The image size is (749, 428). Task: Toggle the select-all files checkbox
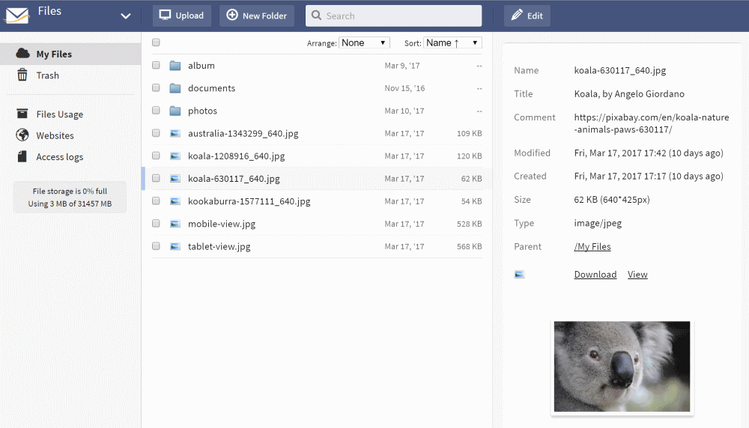tap(156, 43)
